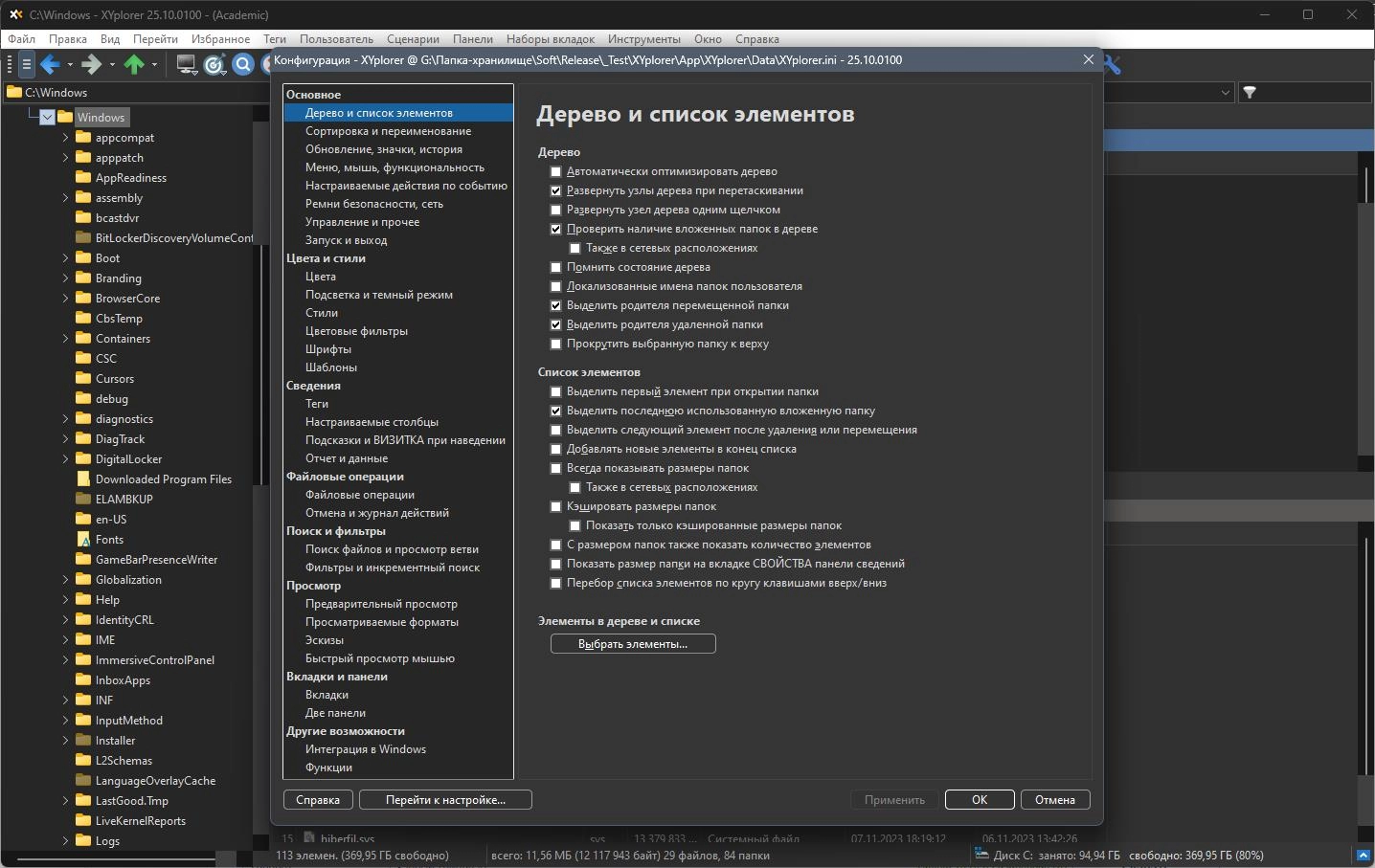
Task: Expand the Globalization folder node
Action: click(65, 579)
